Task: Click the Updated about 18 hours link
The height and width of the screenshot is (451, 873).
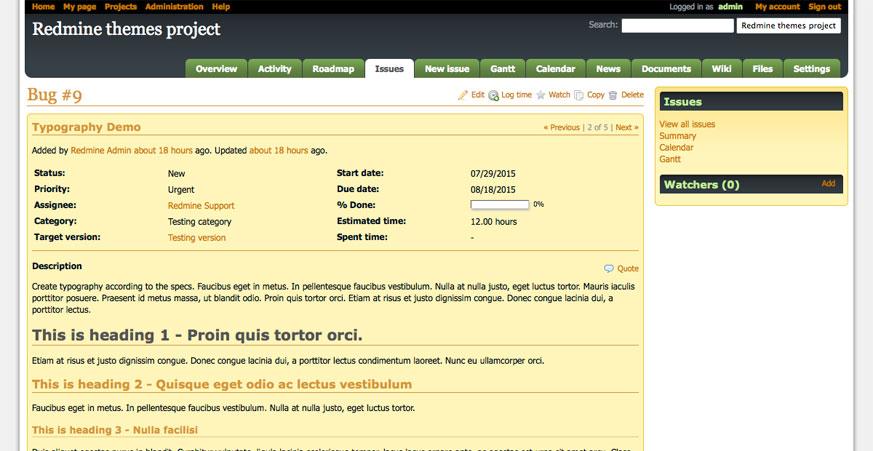Action: [x=278, y=150]
